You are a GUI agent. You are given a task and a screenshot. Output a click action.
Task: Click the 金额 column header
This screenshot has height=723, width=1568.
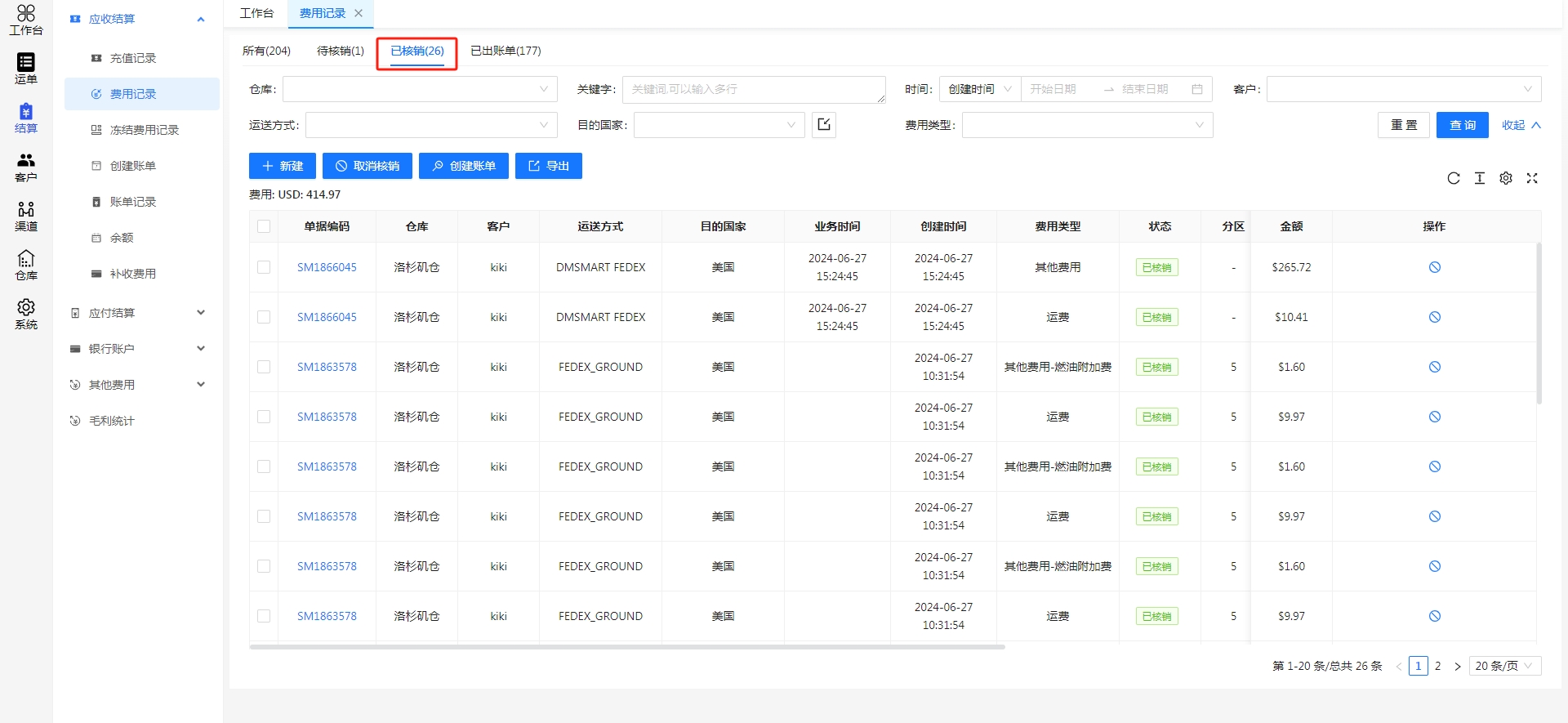(x=1291, y=226)
